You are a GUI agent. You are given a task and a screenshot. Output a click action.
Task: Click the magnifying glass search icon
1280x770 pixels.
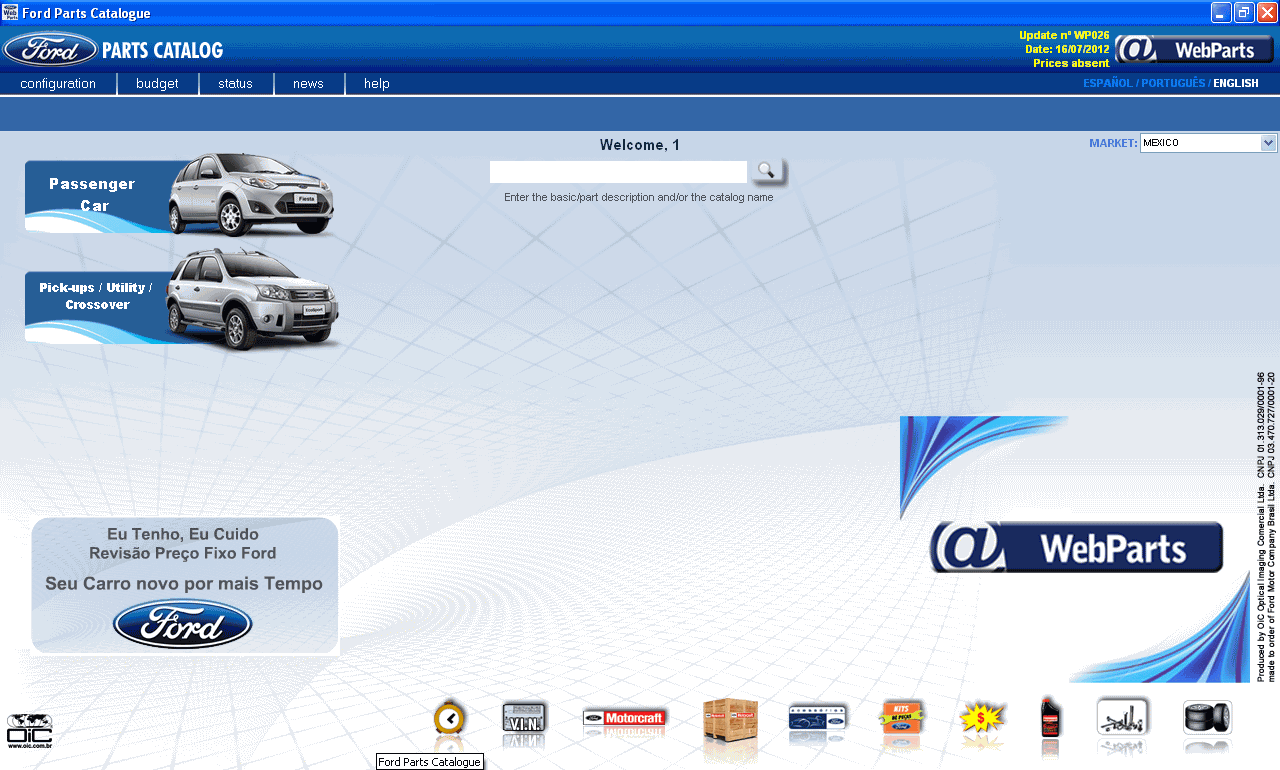pos(766,171)
